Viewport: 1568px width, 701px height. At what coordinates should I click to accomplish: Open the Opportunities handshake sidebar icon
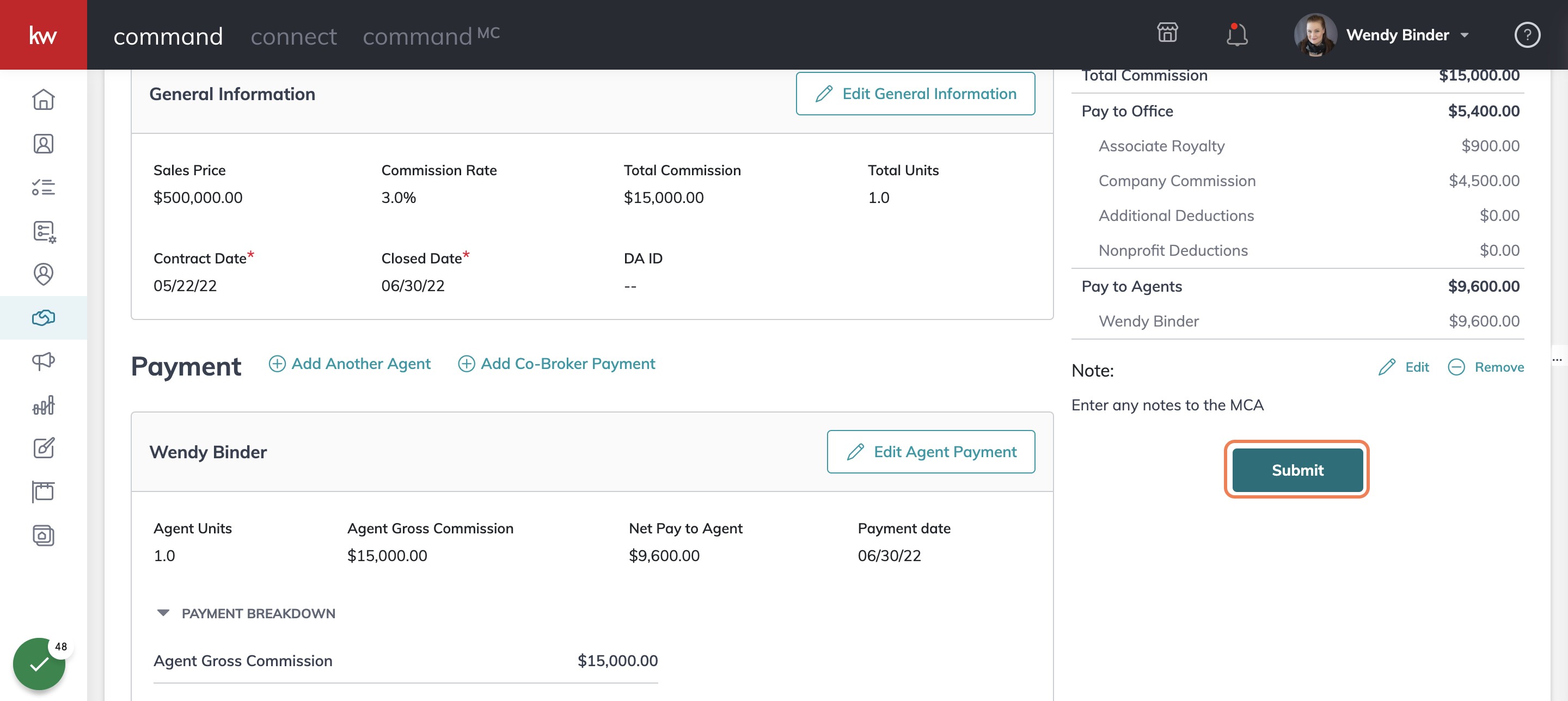coord(43,318)
